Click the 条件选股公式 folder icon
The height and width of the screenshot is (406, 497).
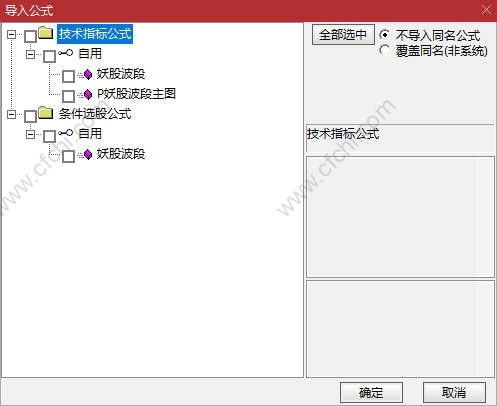click(46, 113)
